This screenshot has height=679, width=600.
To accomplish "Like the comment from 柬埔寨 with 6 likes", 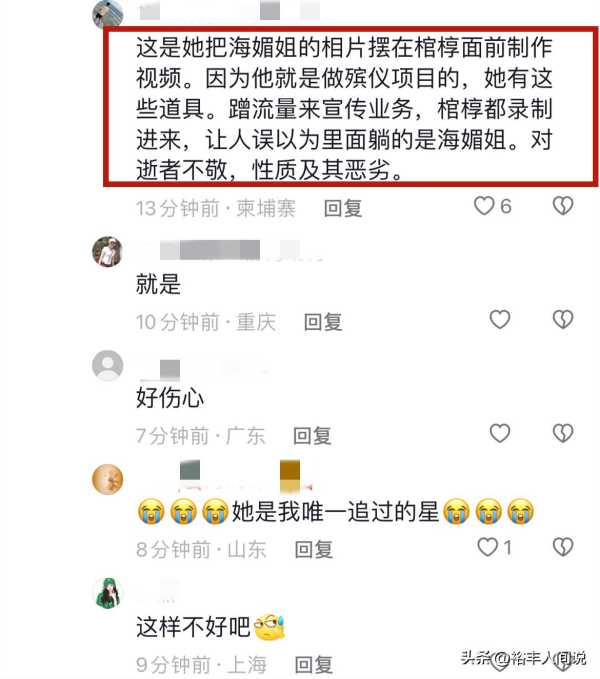I will tap(484, 206).
